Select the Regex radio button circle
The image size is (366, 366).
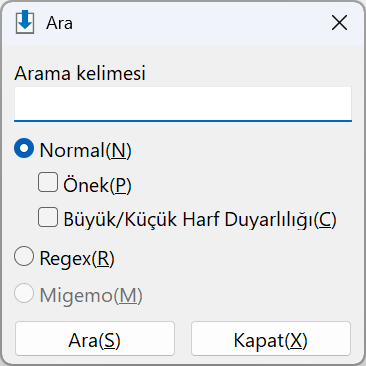click(x=24, y=256)
